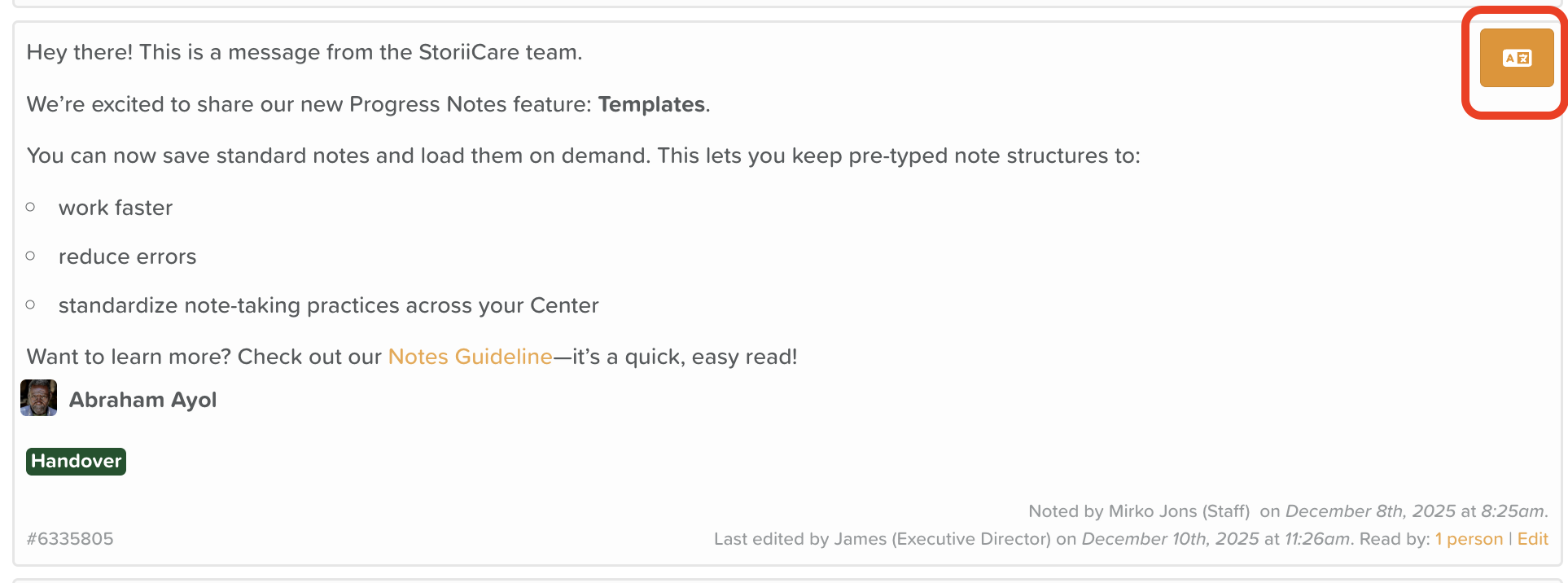This screenshot has width=1568, height=583.
Task: Click the "Noted by Mirko Jons (Staff)" text
Action: [1138, 511]
